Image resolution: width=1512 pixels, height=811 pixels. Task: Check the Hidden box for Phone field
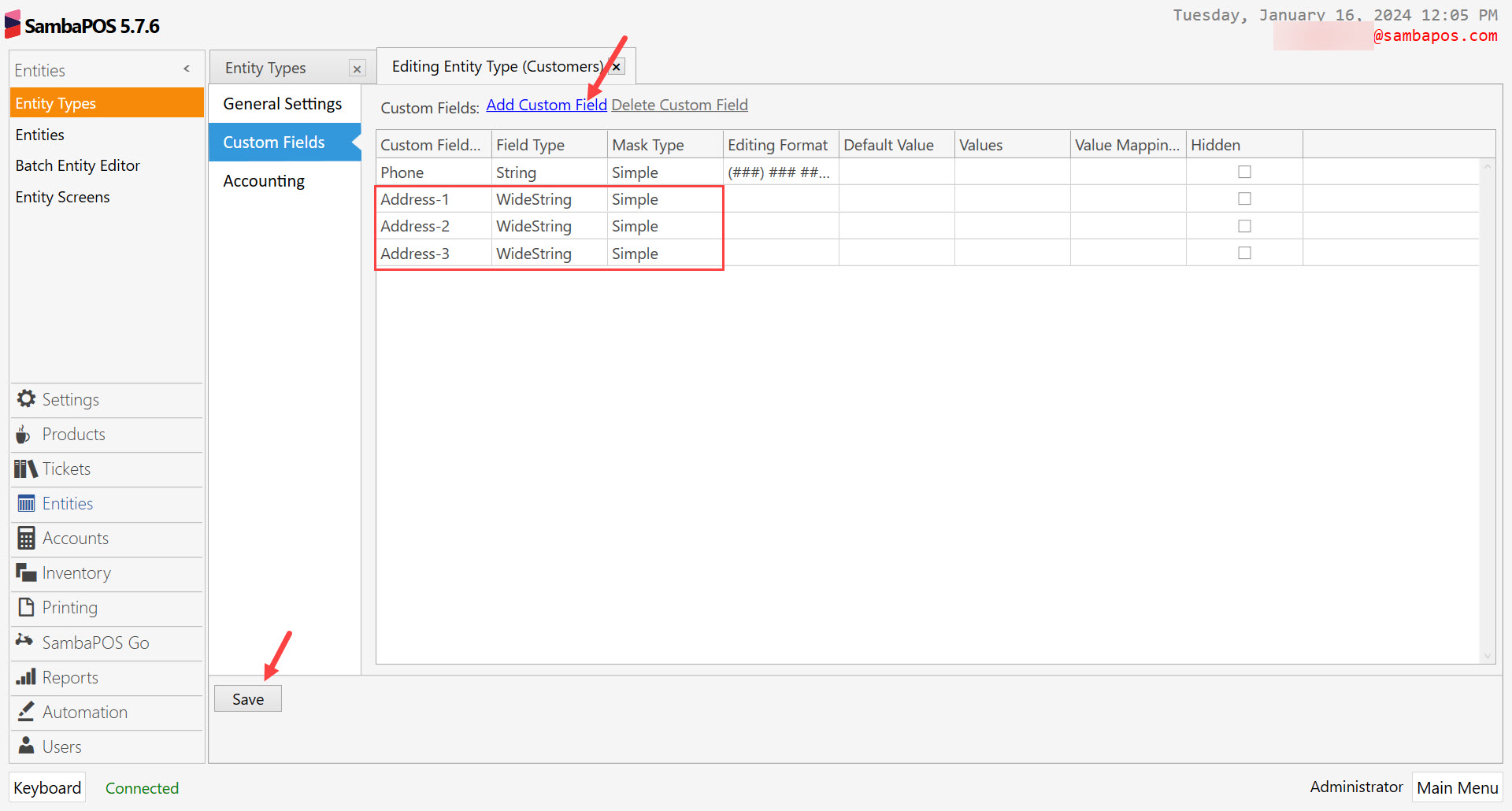point(1243,171)
